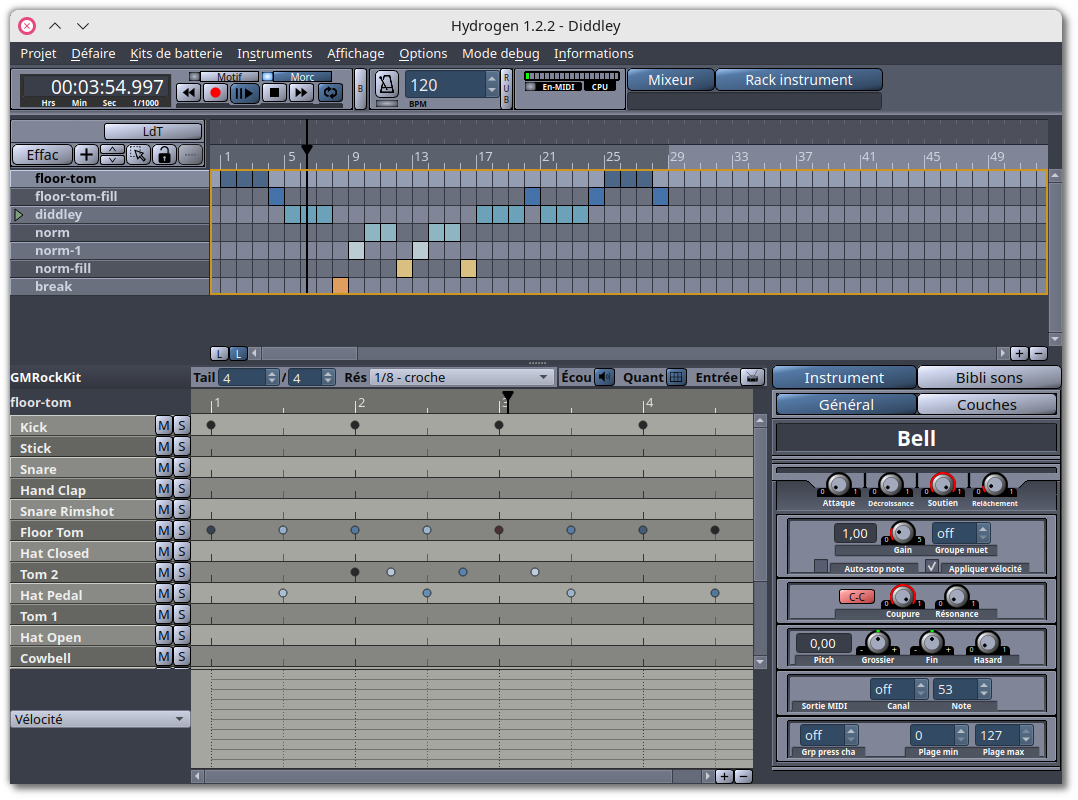Open the Rés resolution dropdown
The height and width of the screenshot is (800, 1078).
[x=461, y=377]
